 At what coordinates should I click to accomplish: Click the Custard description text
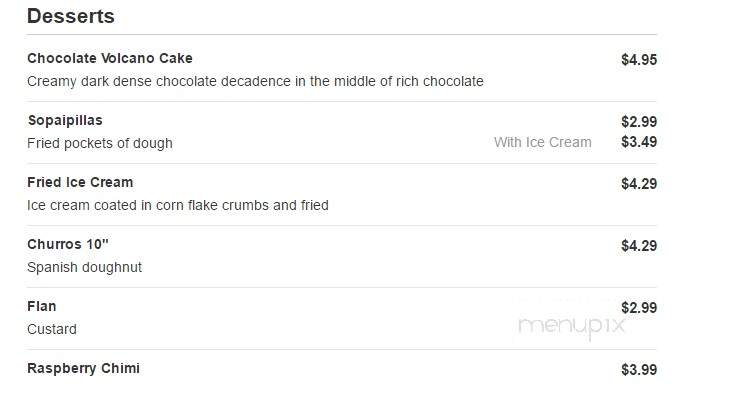(51, 330)
